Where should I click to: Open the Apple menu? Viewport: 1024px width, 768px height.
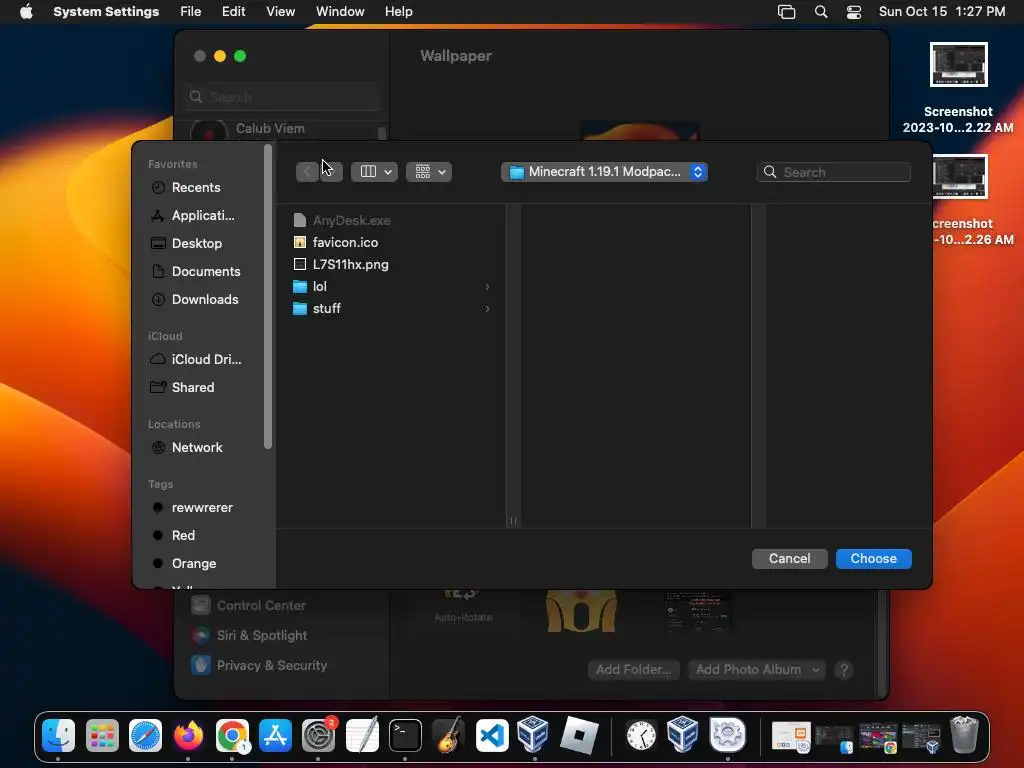click(26, 12)
